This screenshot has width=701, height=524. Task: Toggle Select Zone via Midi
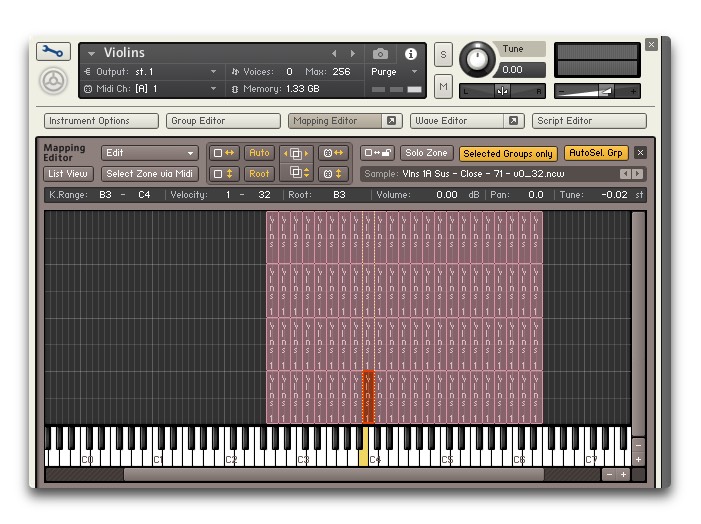pos(150,173)
